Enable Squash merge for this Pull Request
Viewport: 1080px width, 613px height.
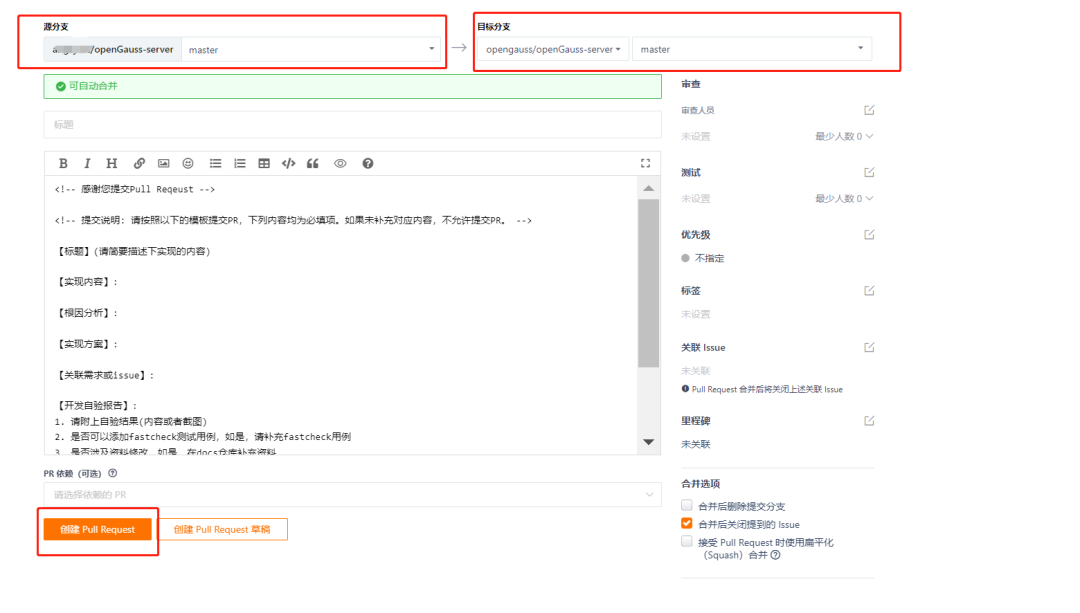coord(687,541)
